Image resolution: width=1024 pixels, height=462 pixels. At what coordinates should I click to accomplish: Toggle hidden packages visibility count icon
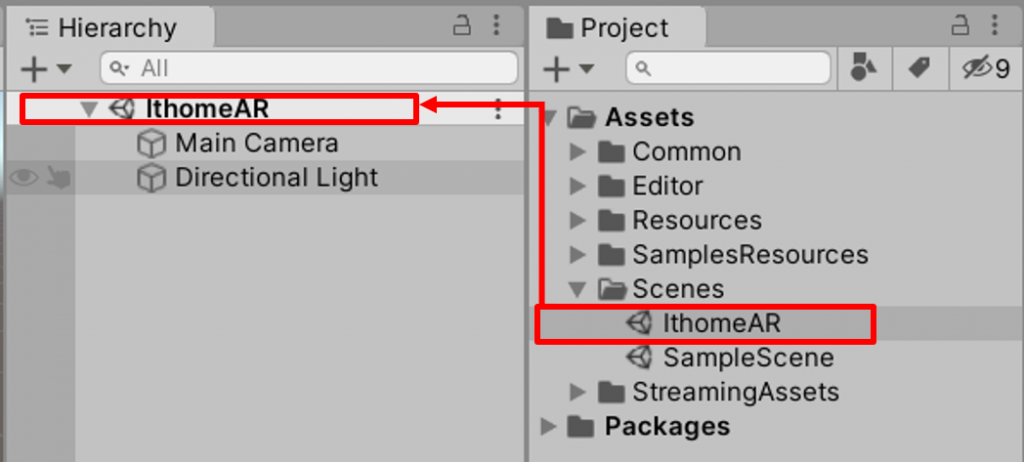coord(984,68)
